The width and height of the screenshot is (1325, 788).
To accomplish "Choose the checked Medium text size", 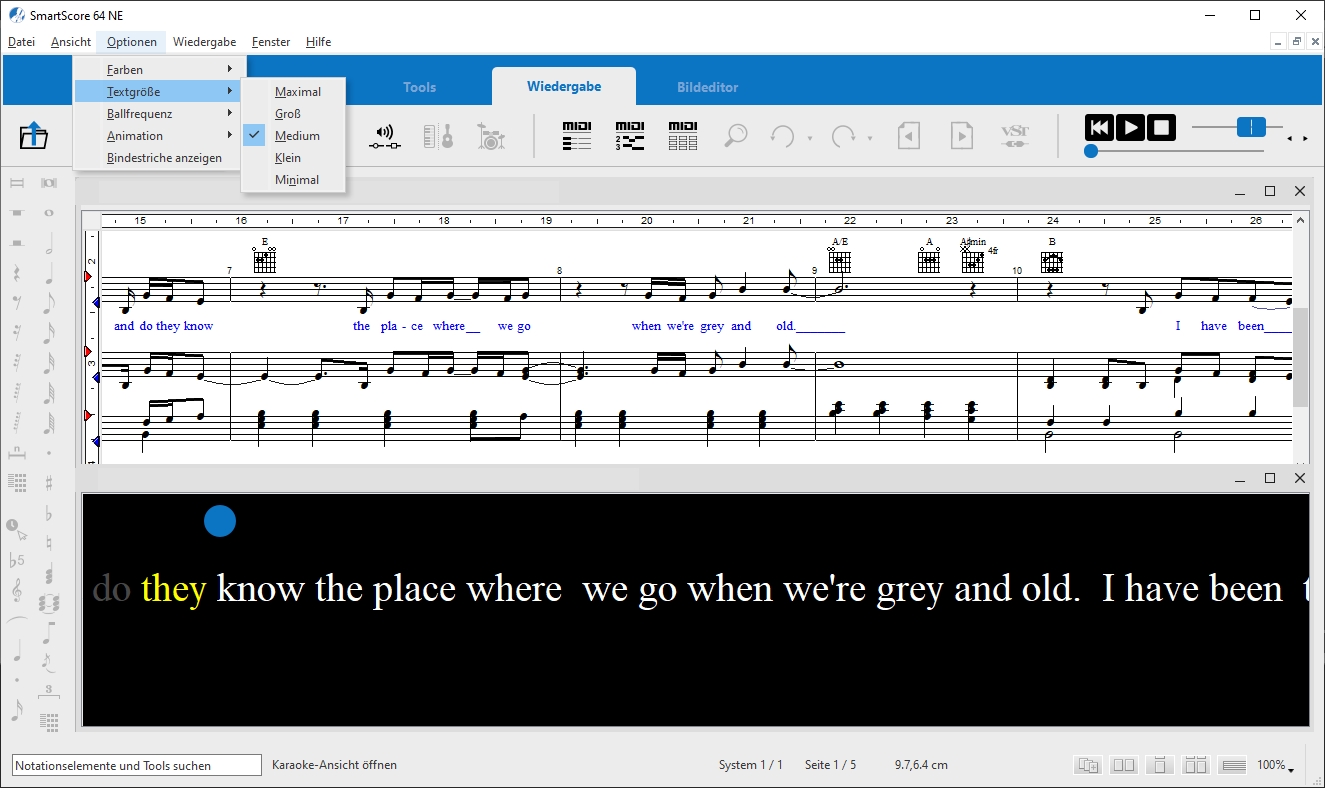I will pos(297,136).
